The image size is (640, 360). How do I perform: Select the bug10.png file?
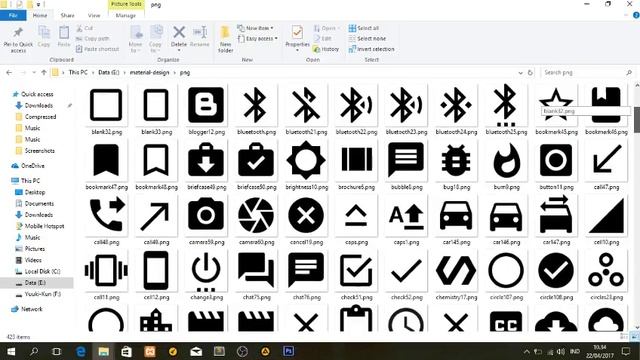click(456, 165)
